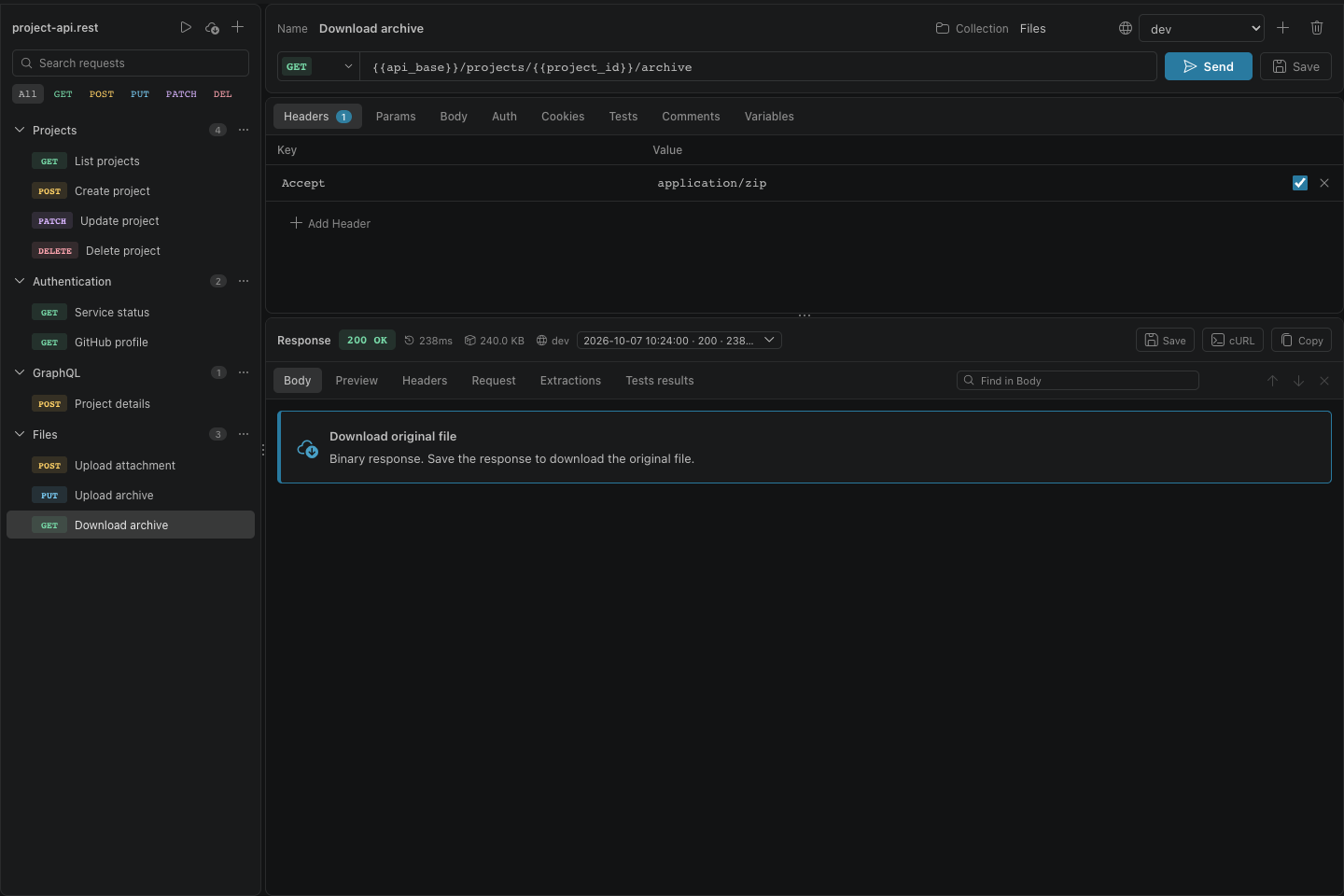Open the Tests results tab
This screenshot has width=1344, height=896.
660,381
